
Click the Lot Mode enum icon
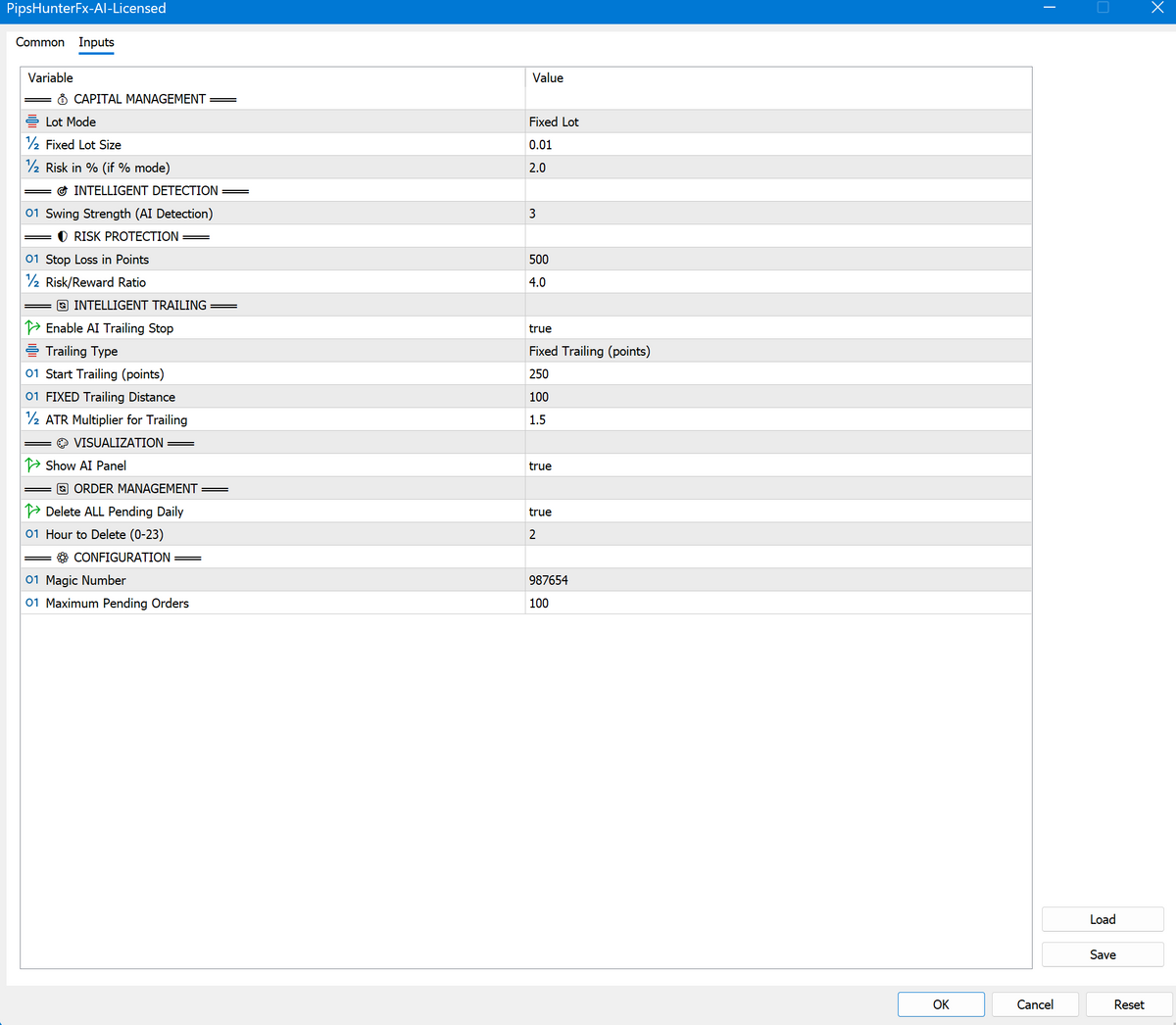click(32, 122)
